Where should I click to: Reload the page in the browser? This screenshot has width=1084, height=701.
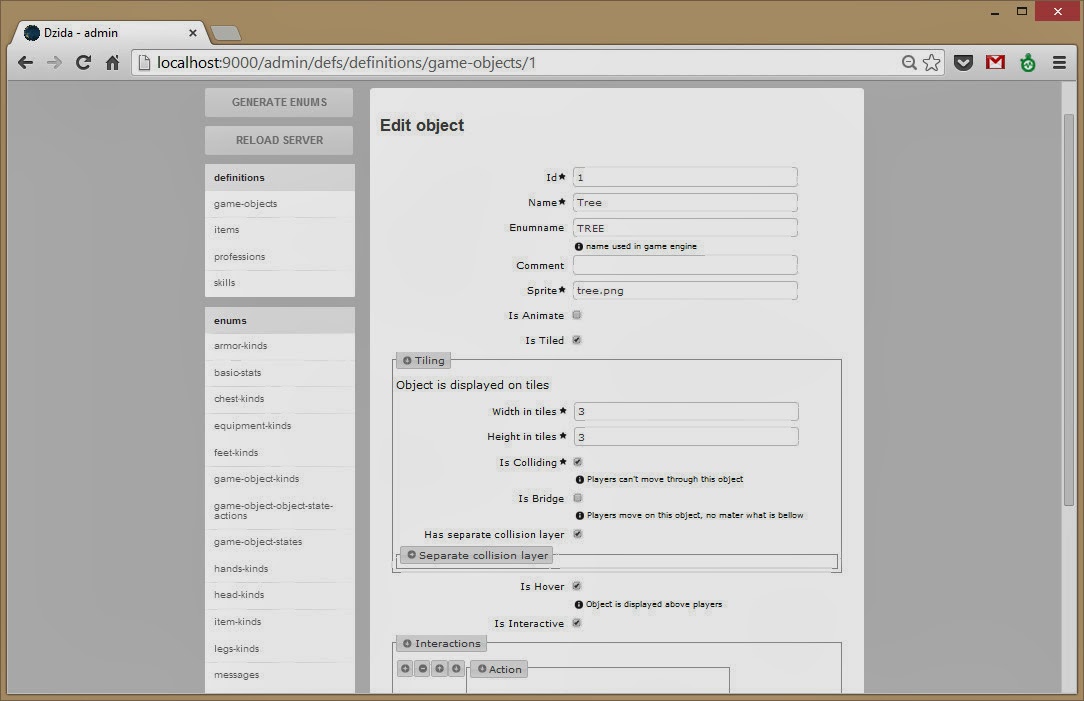pyautogui.click(x=84, y=62)
